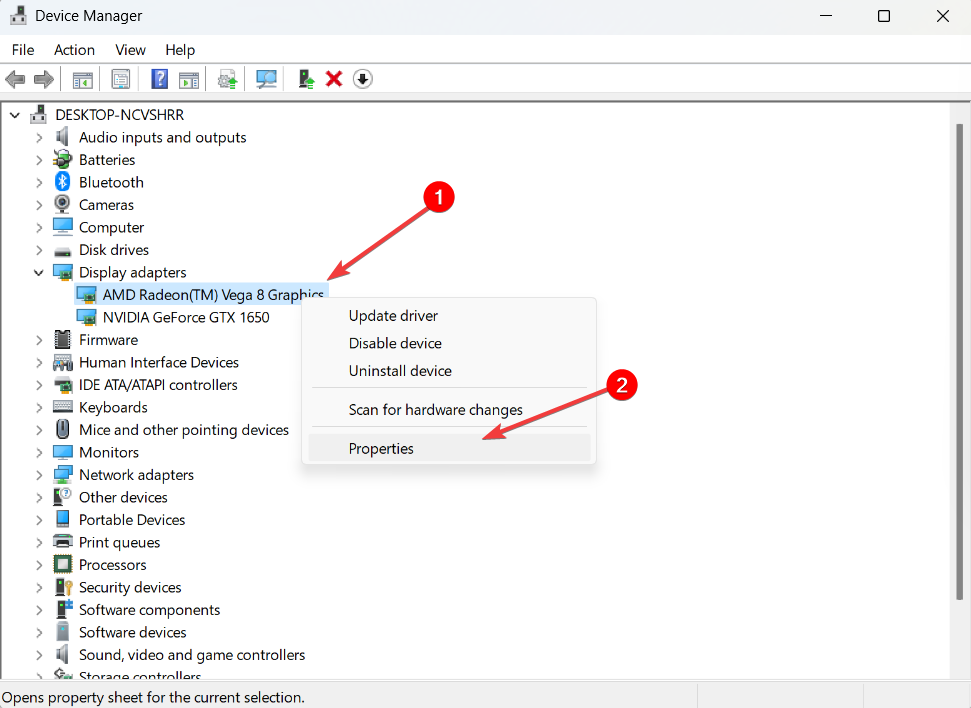The width and height of the screenshot is (971, 708).
Task: Click the vertical scrollbar thumb
Action: 959,362
